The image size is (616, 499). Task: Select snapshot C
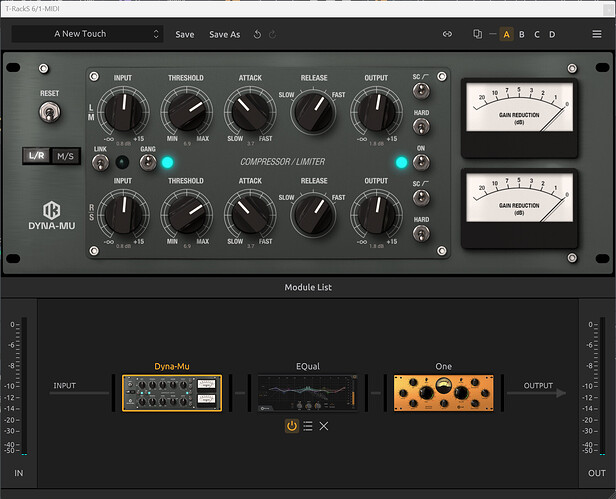[x=537, y=35]
